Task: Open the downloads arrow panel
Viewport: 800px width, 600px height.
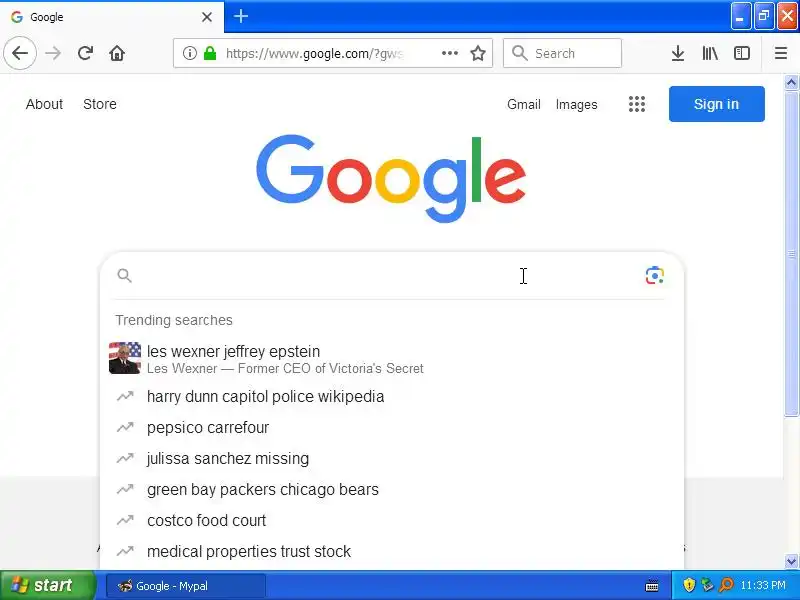Action: click(678, 53)
